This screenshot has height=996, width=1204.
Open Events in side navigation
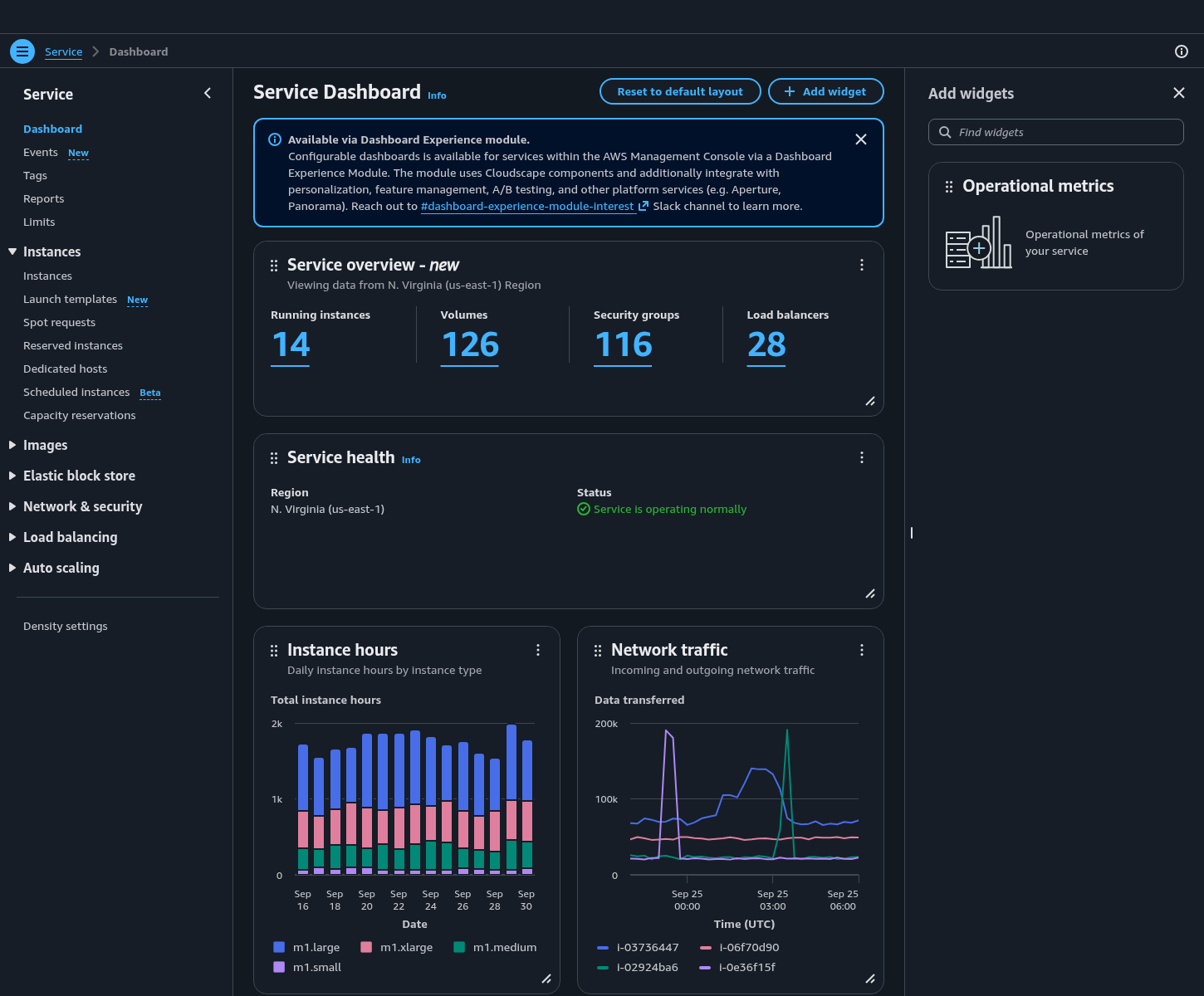(41, 152)
